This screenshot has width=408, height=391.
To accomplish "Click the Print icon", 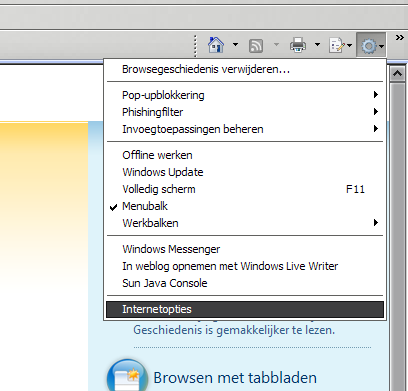I will pyautogui.click(x=298, y=45).
